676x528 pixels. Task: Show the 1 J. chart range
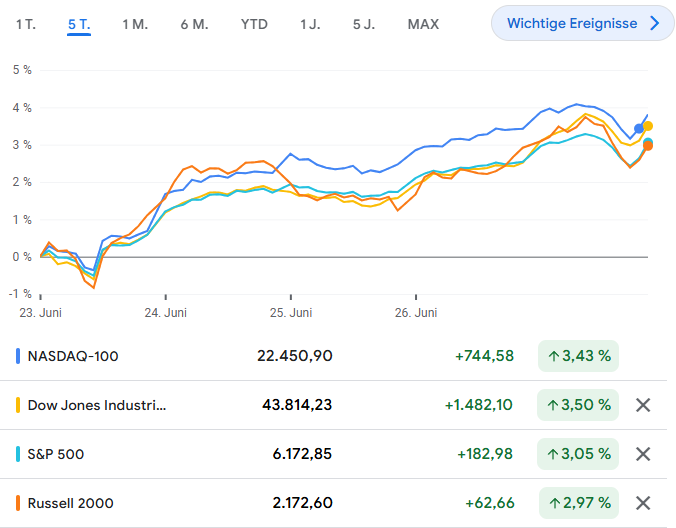click(311, 24)
